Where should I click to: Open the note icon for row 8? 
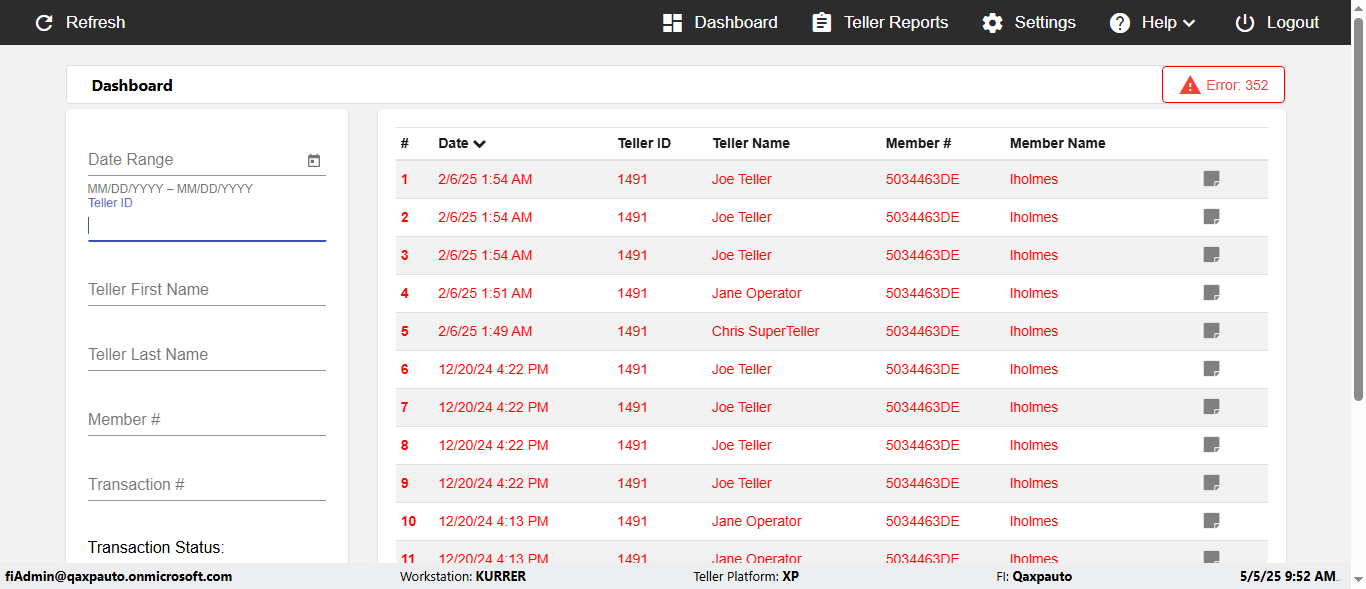pyautogui.click(x=1211, y=445)
